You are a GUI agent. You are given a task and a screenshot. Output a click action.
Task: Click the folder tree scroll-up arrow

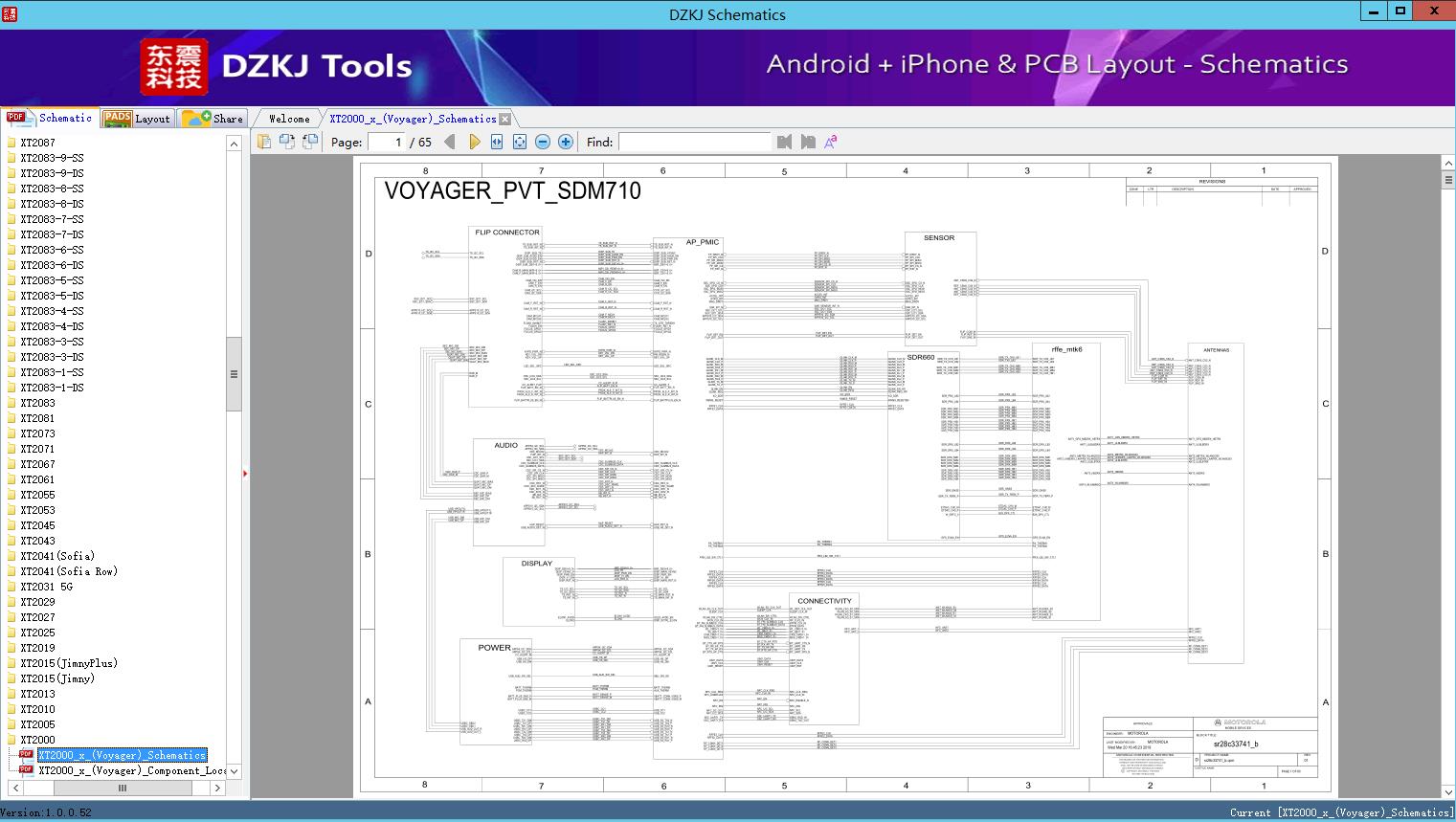(x=234, y=144)
